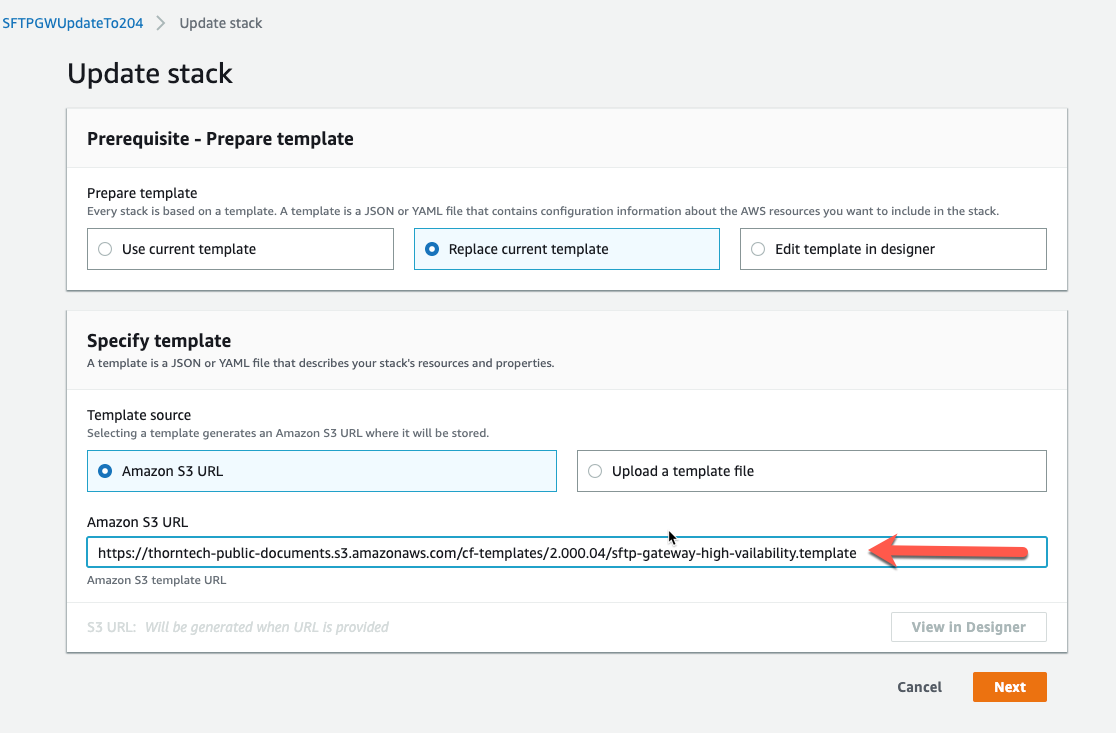Viewport: 1116px width, 733px height.
Task: Click the Template source label
Action: (x=139, y=414)
